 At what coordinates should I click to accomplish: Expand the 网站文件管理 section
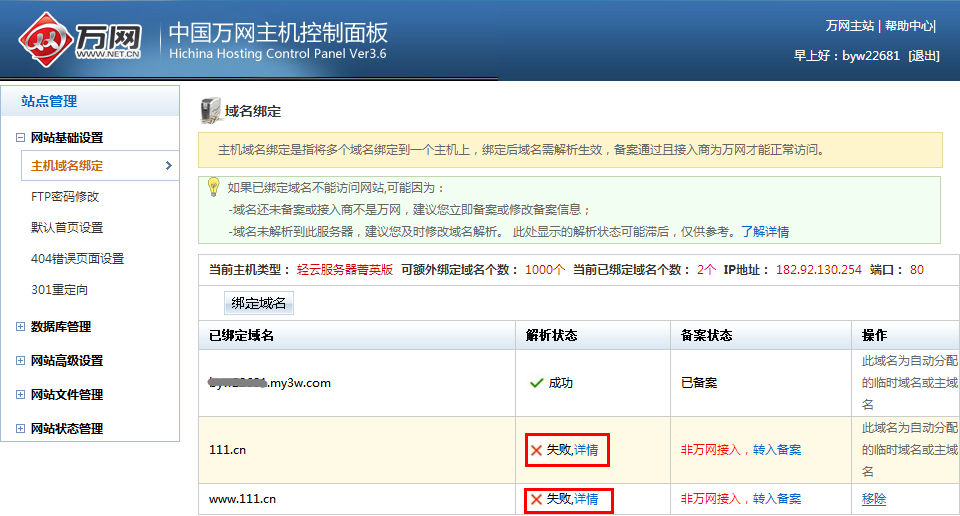click(x=21, y=395)
